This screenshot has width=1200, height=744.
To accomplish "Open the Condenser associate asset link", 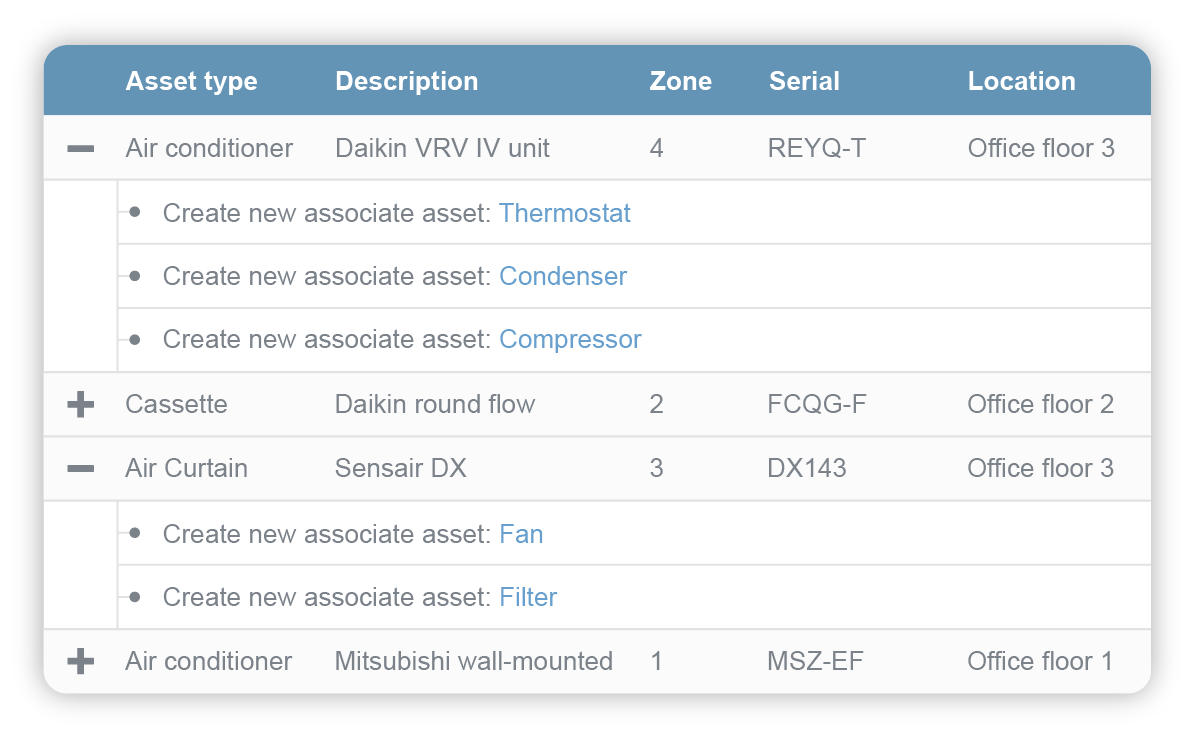I will click(563, 276).
